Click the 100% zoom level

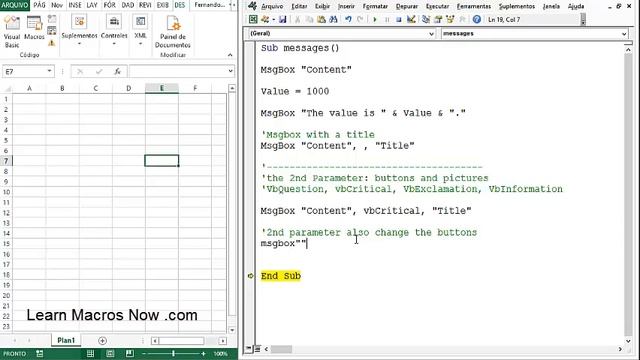pyautogui.click(x=221, y=353)
